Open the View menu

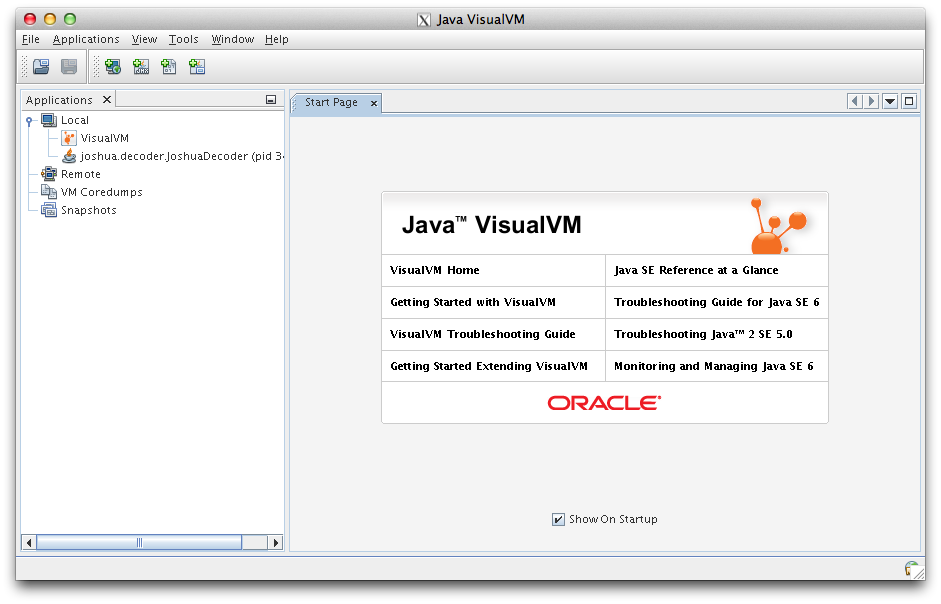pyautogui.click(x=144, y=40)
